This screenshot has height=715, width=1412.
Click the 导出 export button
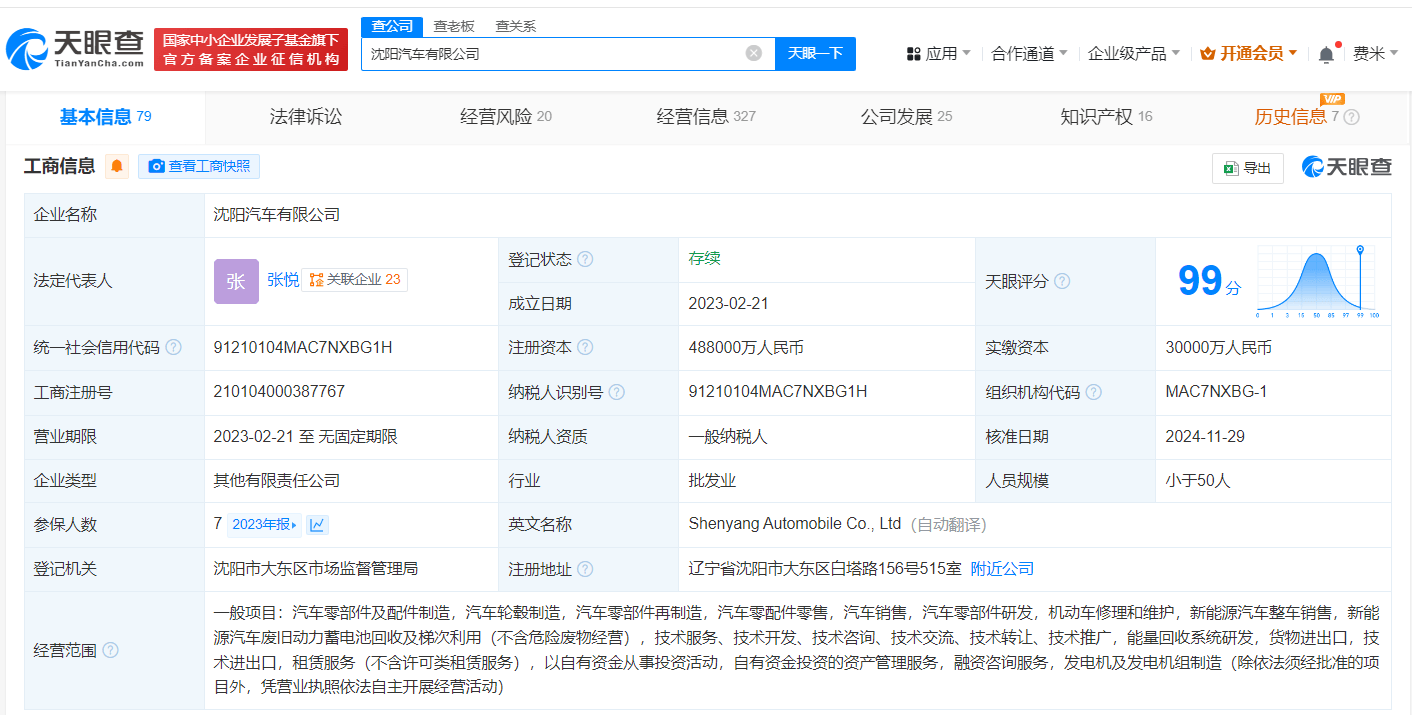[1247, 168]
